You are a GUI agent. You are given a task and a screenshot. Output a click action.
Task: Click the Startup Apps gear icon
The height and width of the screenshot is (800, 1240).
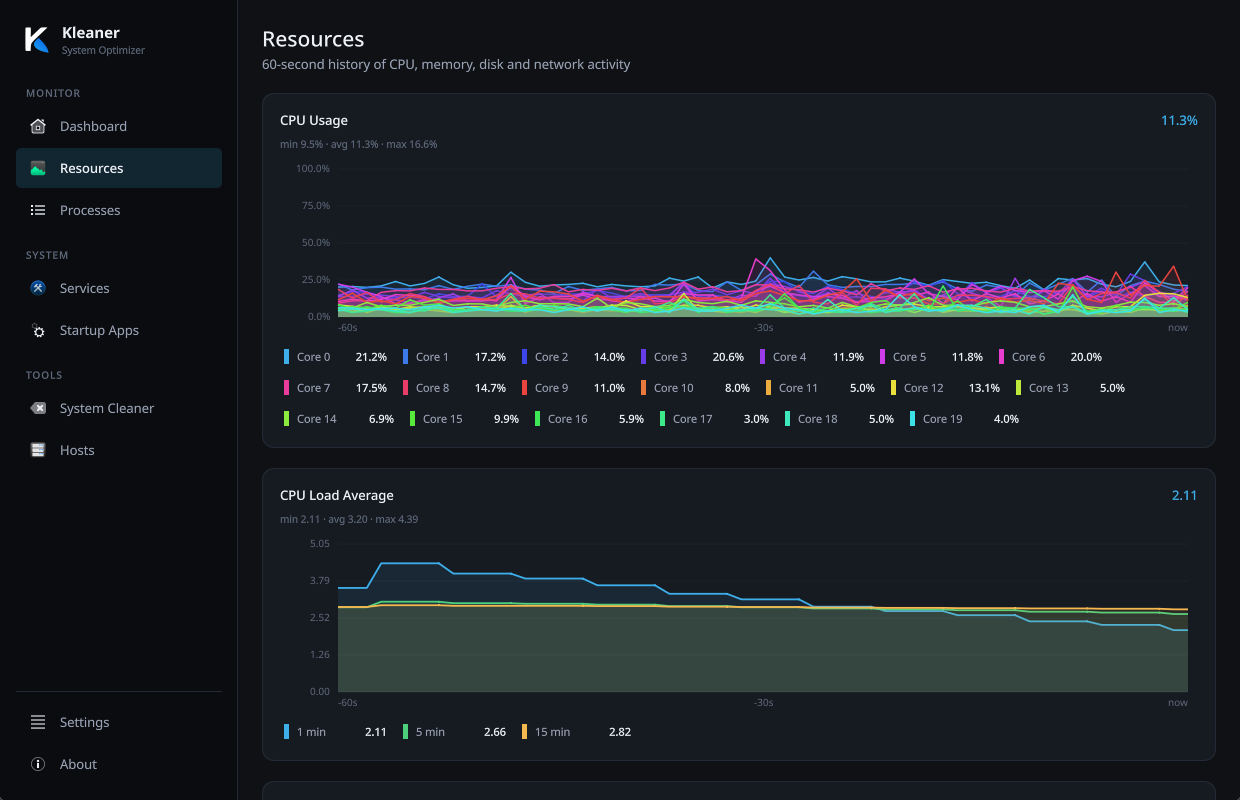[38, 330]
